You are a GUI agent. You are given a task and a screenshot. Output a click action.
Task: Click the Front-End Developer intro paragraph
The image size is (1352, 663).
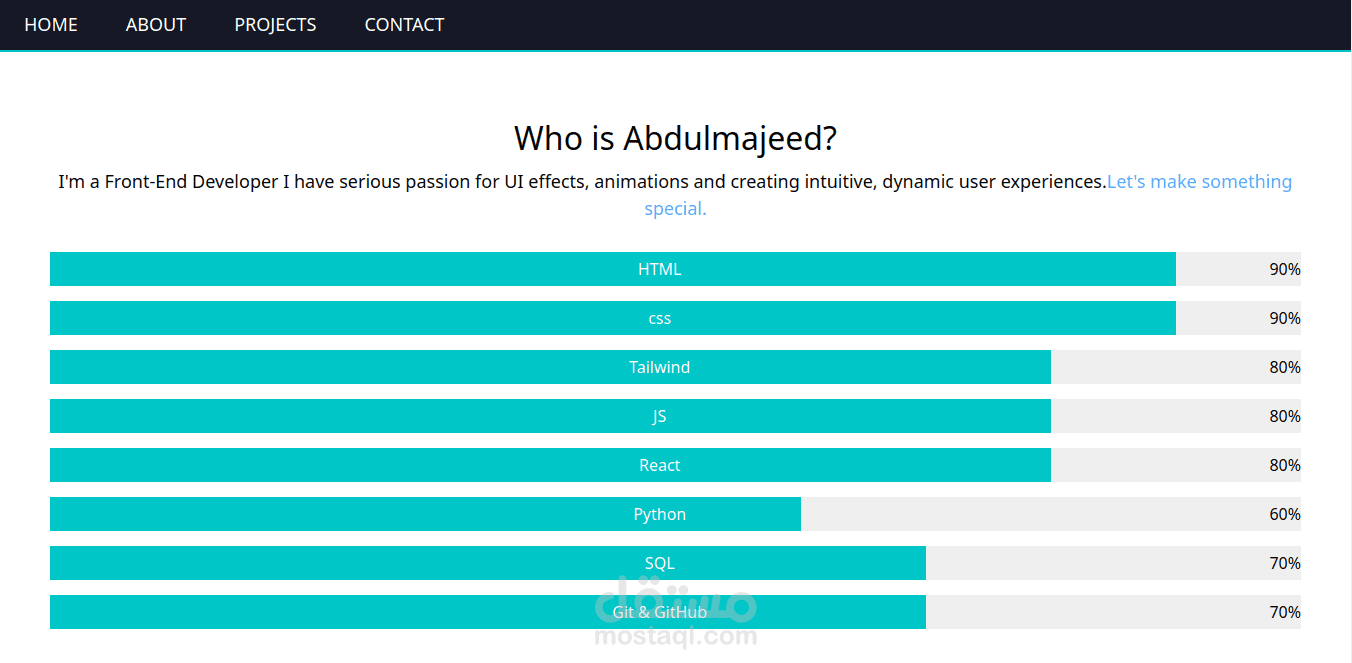pyautogui.click(x=582, y=182)
